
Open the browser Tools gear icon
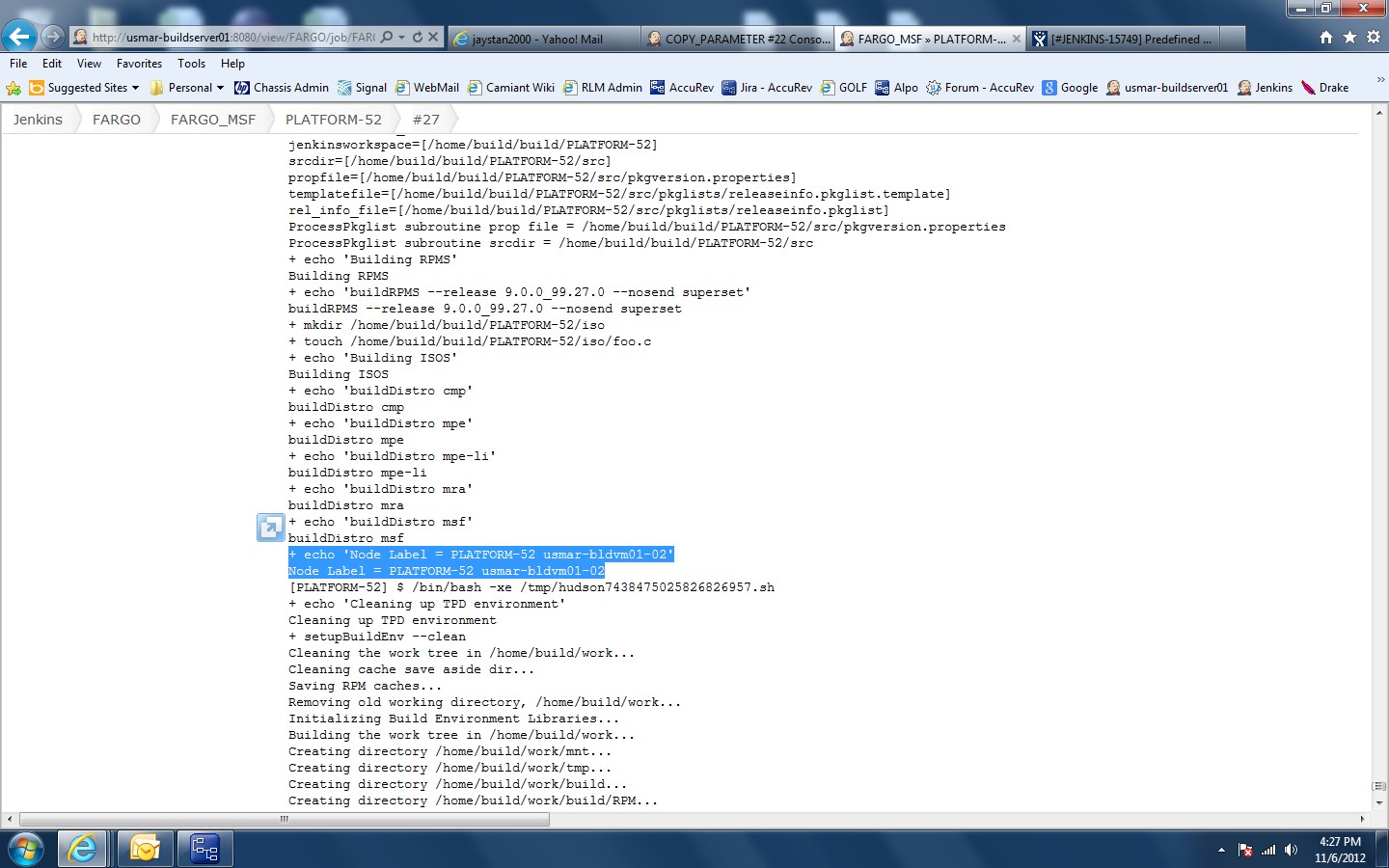pos(1373,37)
